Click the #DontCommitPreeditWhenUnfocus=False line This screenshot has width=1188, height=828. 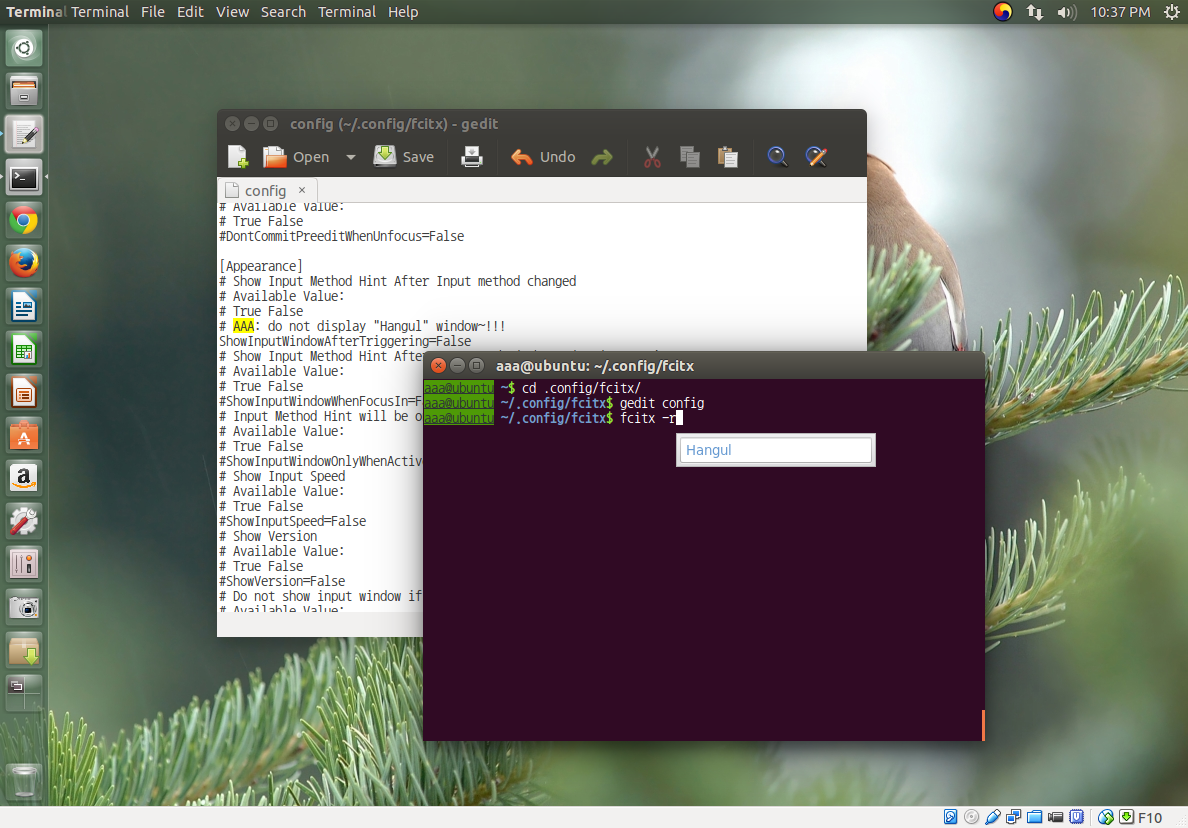click(x=342, y=236)
